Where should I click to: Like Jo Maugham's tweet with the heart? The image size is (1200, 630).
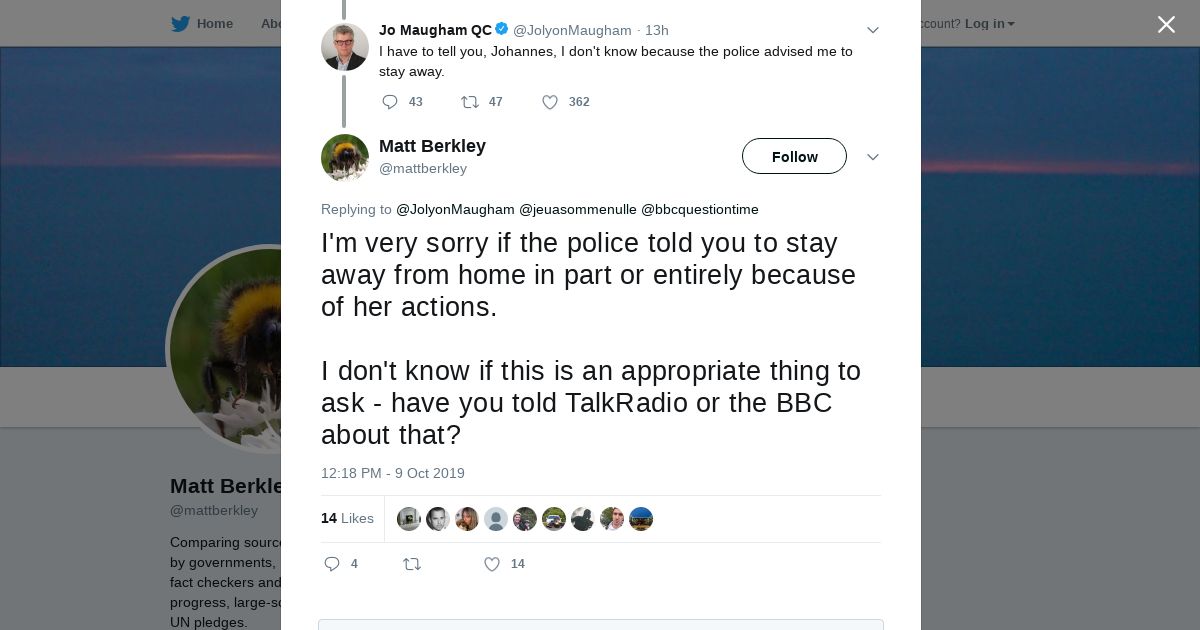coord(549,102)
